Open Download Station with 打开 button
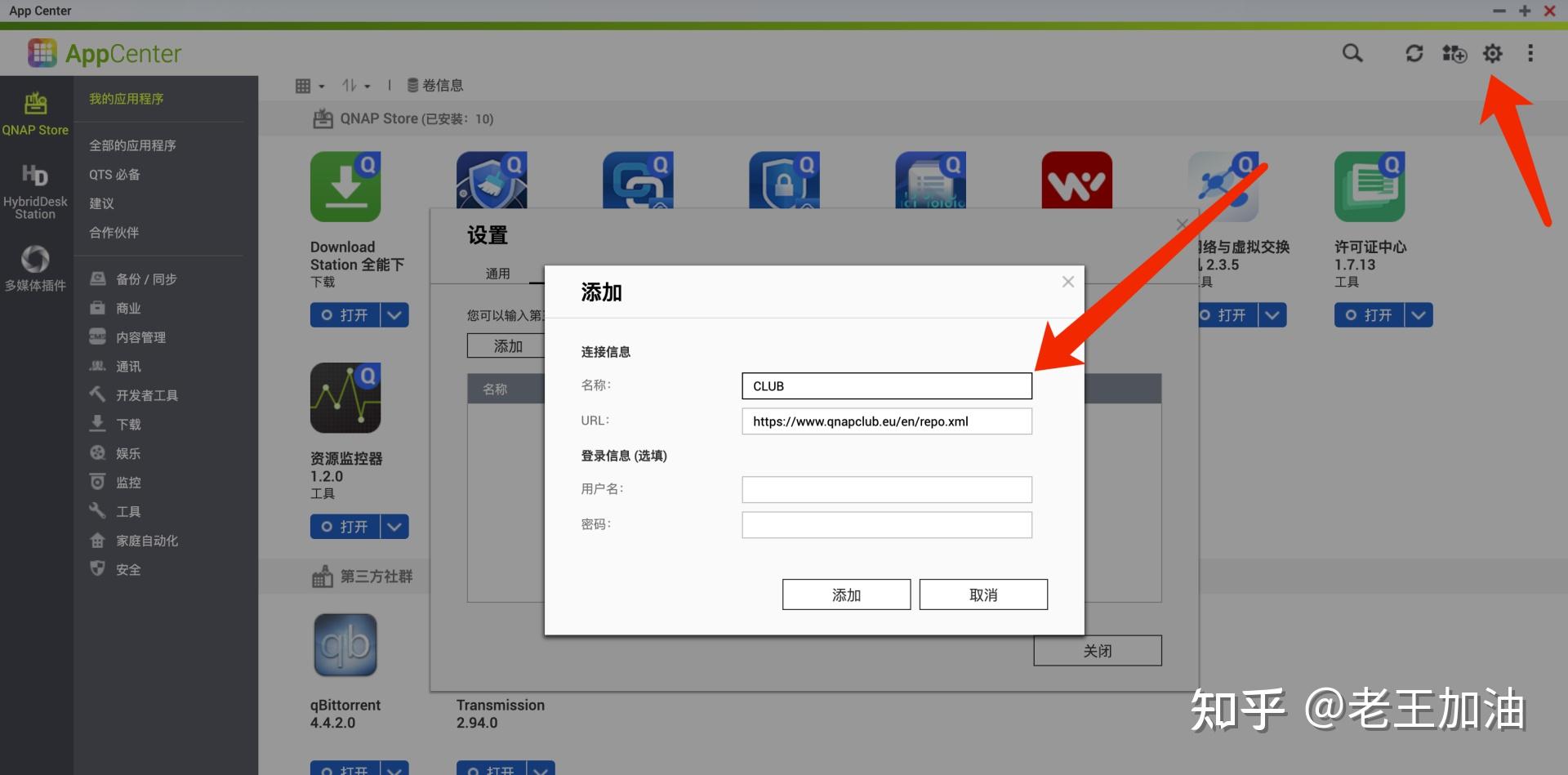1568x775 pixels. tap(345, 315)
